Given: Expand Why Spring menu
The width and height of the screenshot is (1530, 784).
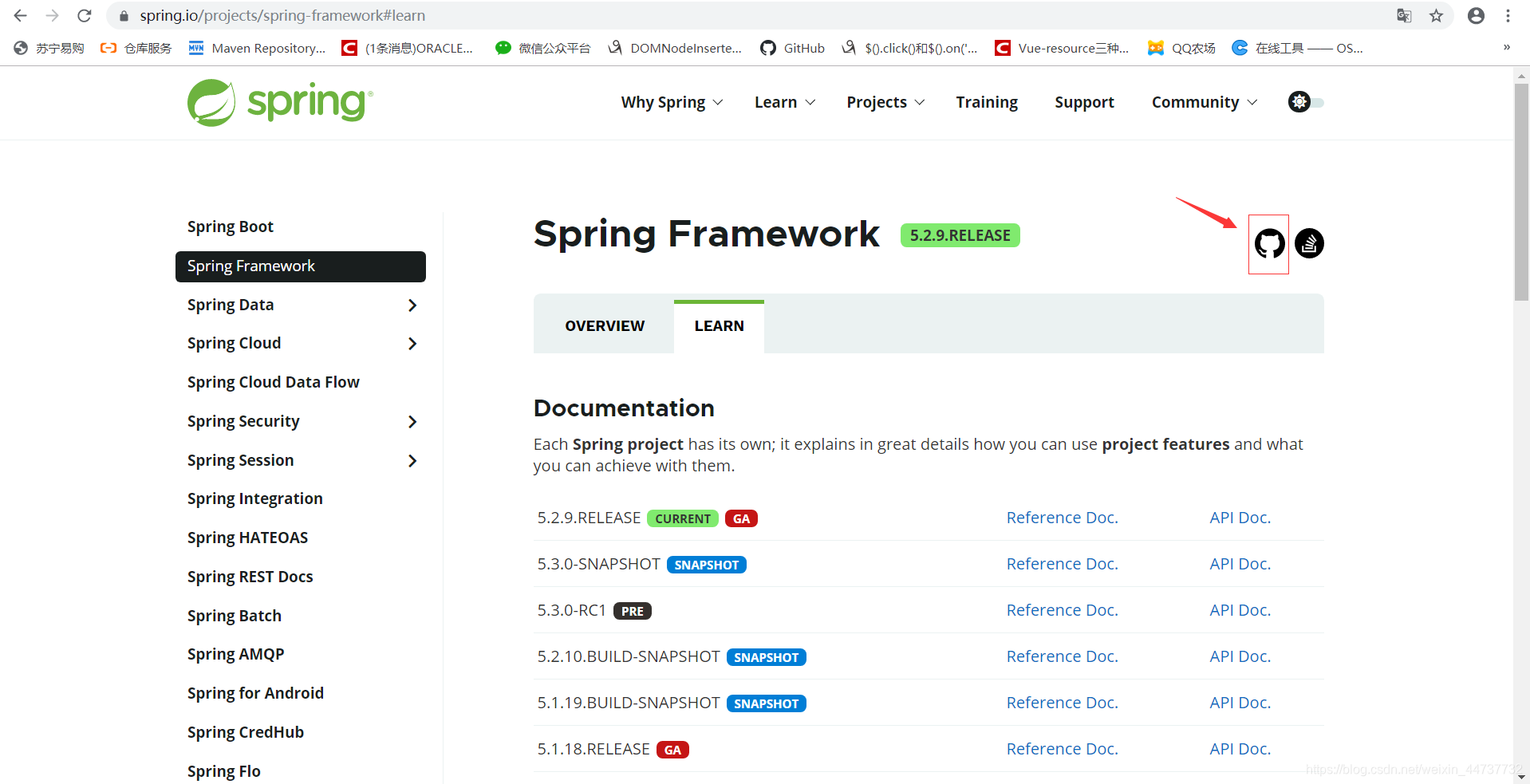Looking at the screenshot, I should 672,102.
